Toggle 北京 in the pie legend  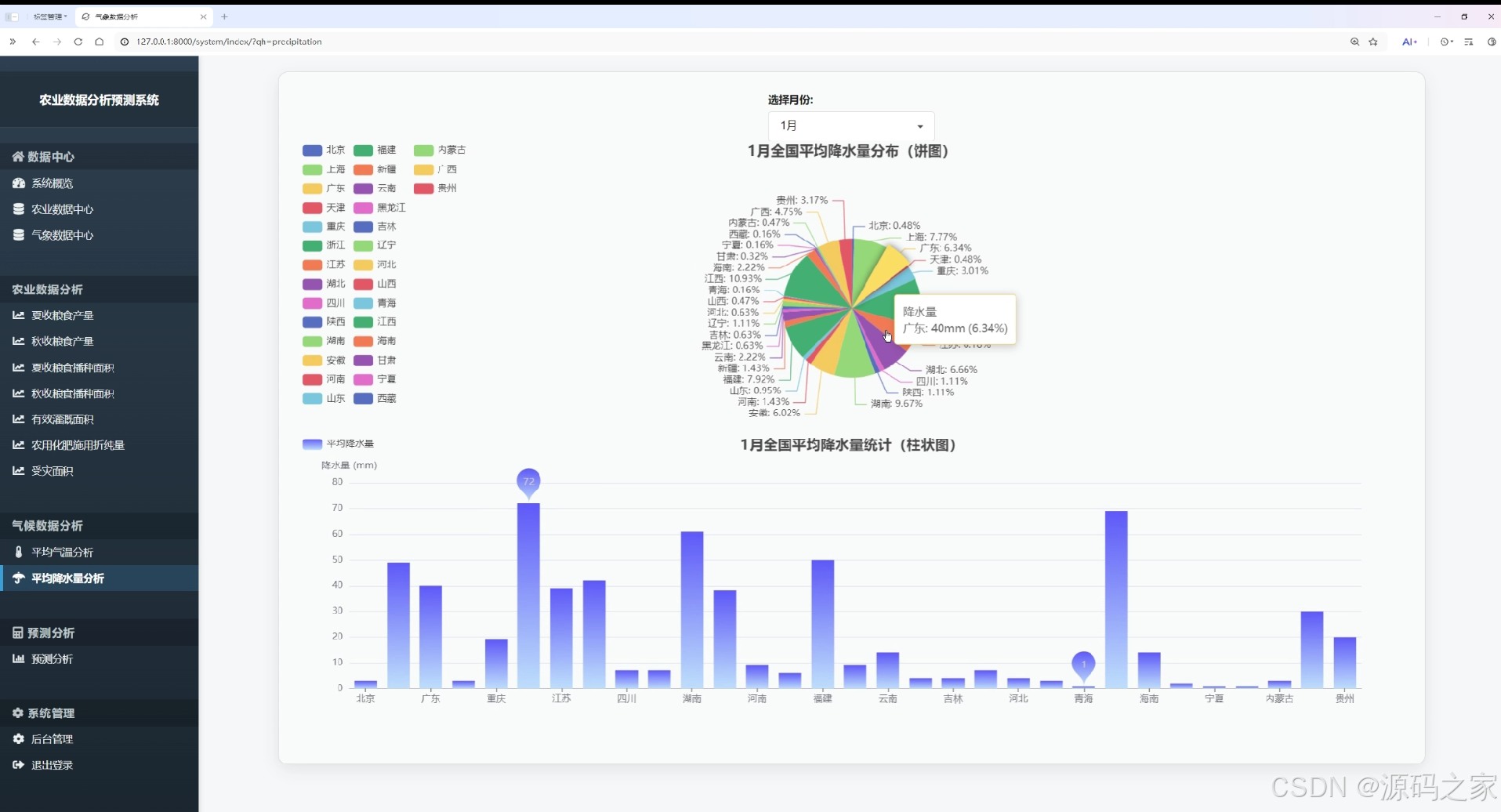pyautogui.click(x=324, y=150)
